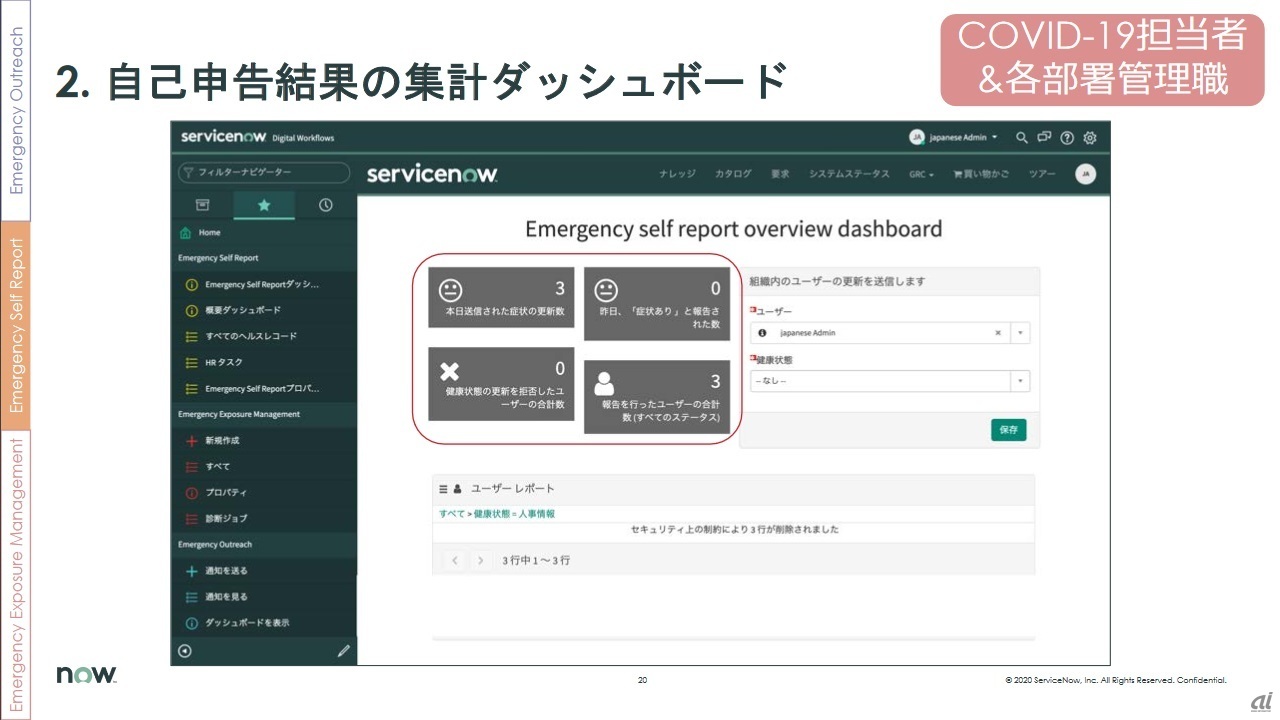Click the Home house icon in navigator
This screenshot has width=1280, height=720.
pos(185,232)
